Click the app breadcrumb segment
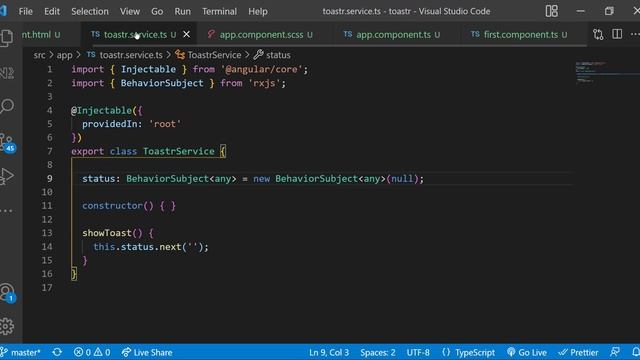Screen dimensions: 640x360 (64, 55)
